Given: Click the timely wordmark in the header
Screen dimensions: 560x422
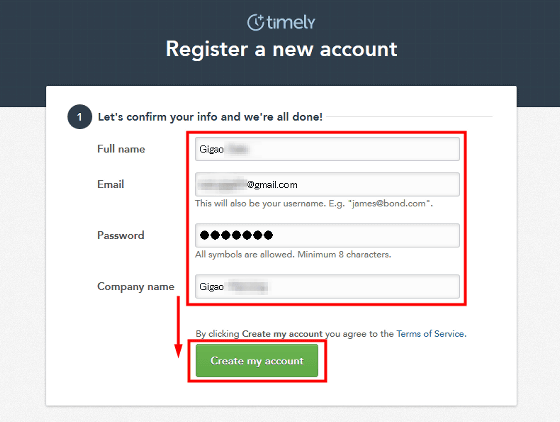Looking at the screenshot, I should point(291,23).
